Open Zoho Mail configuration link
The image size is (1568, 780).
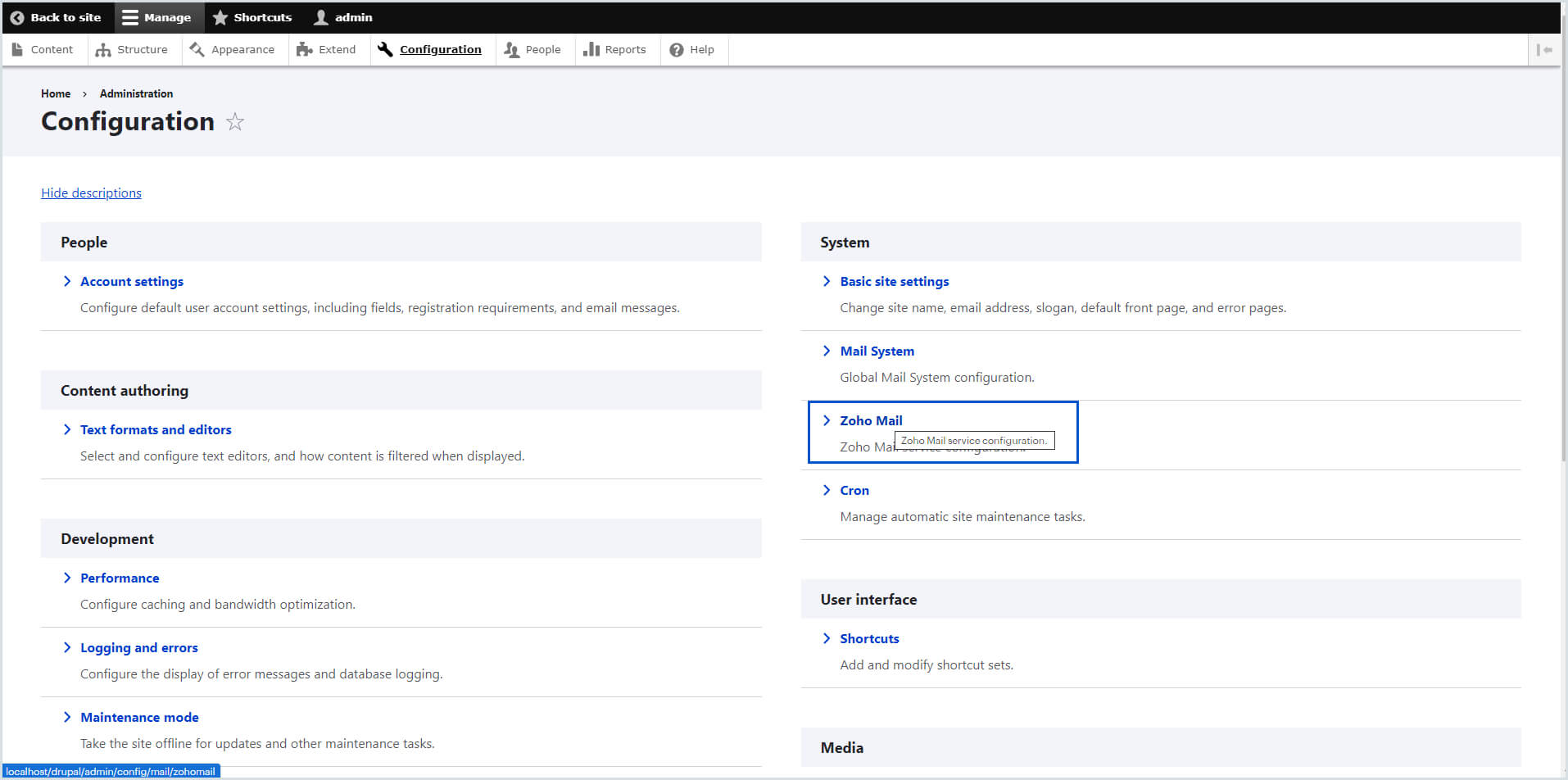(871, 420)
